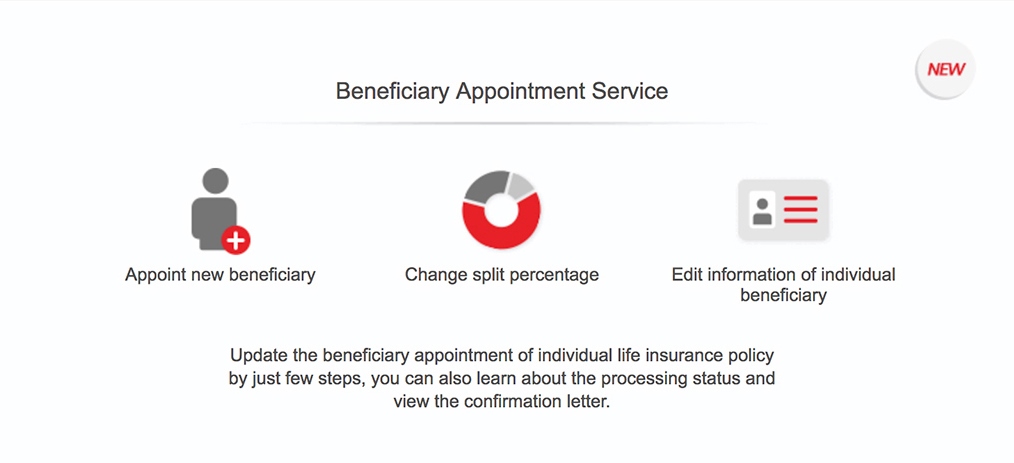Select 'Edit information of individual beneficiary' text
The width and height of the screenshot is (1014, 463).
pos(783,284)
